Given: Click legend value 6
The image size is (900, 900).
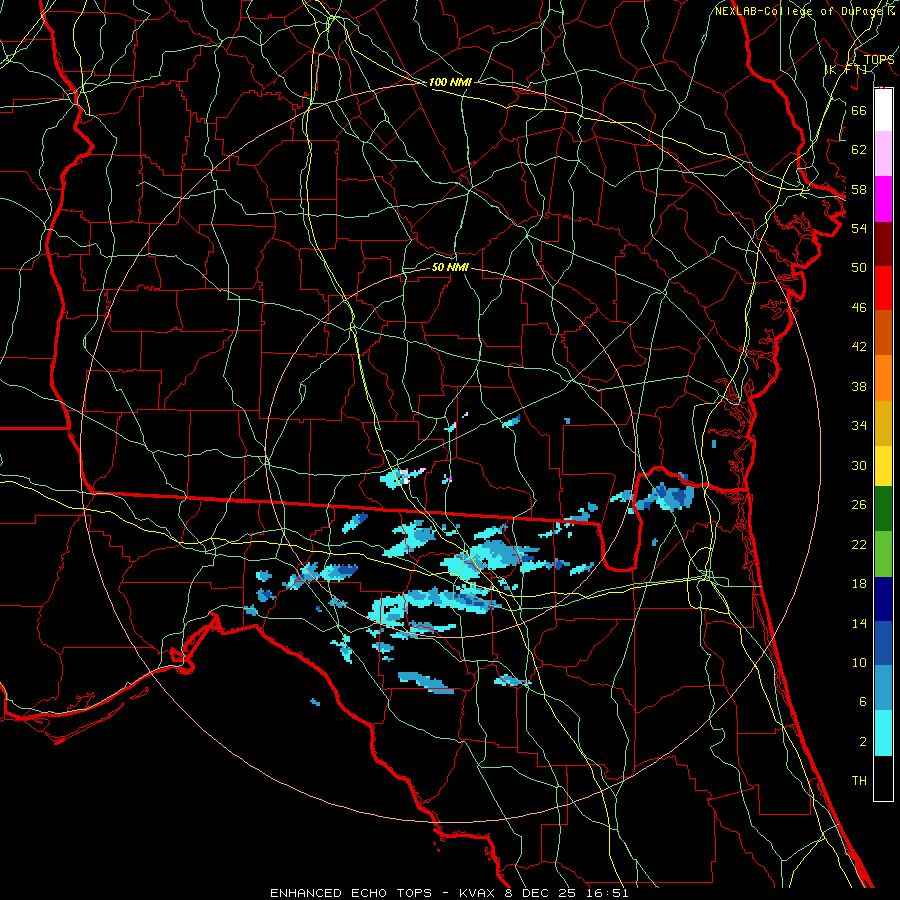Looking at the screenshot, I should pos(862,702).
